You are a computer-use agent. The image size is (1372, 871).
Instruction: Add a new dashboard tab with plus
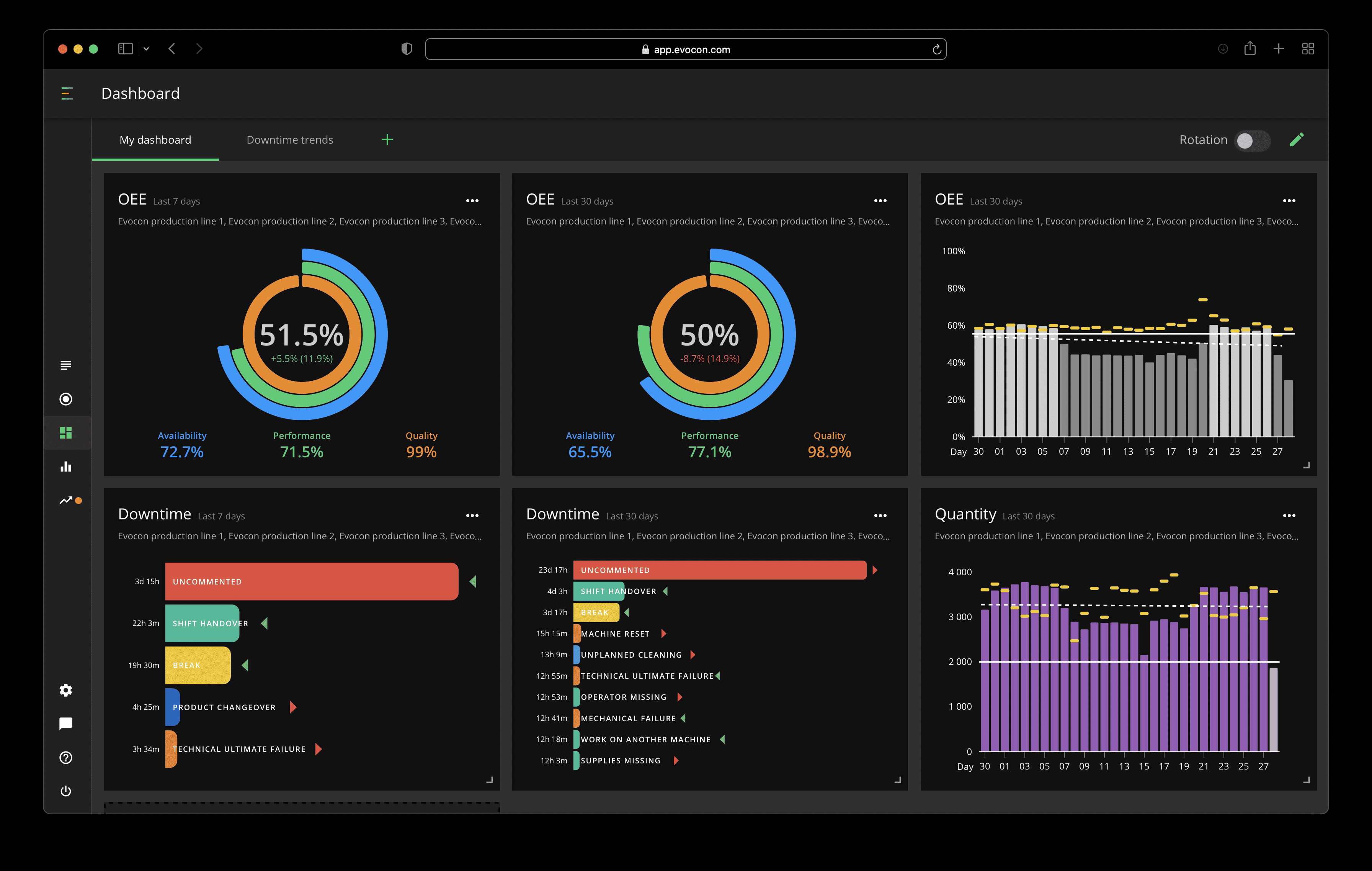pyautogui.click(x=387, y=140)
